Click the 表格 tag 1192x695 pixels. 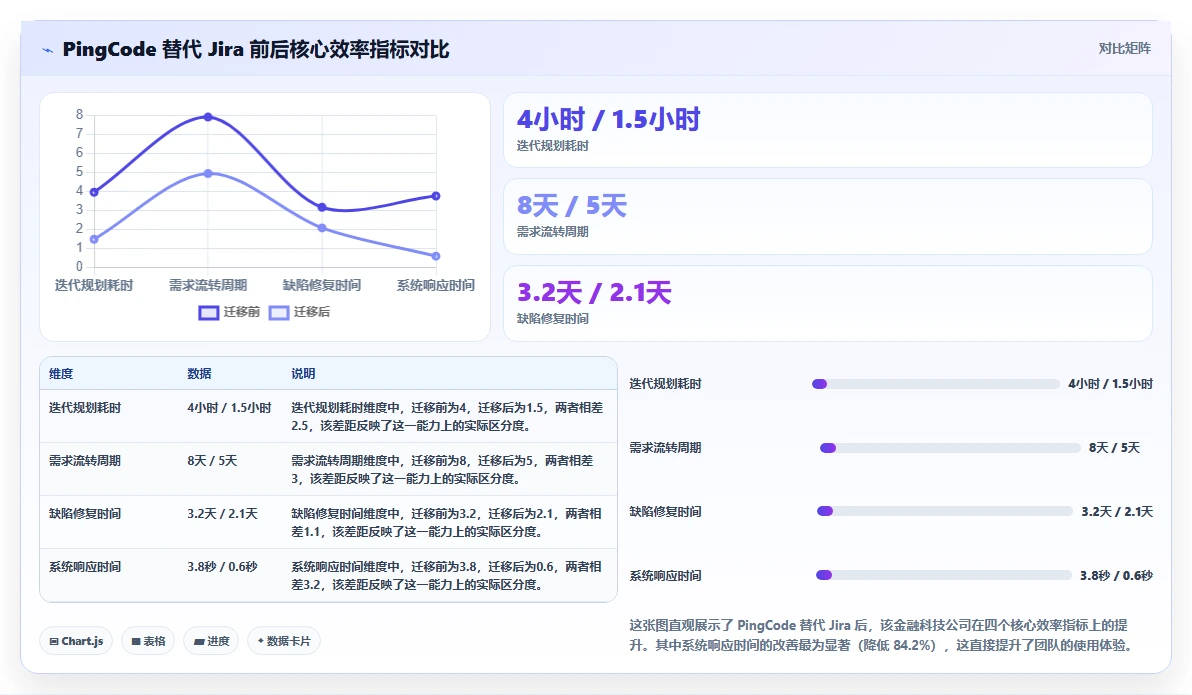148,641
